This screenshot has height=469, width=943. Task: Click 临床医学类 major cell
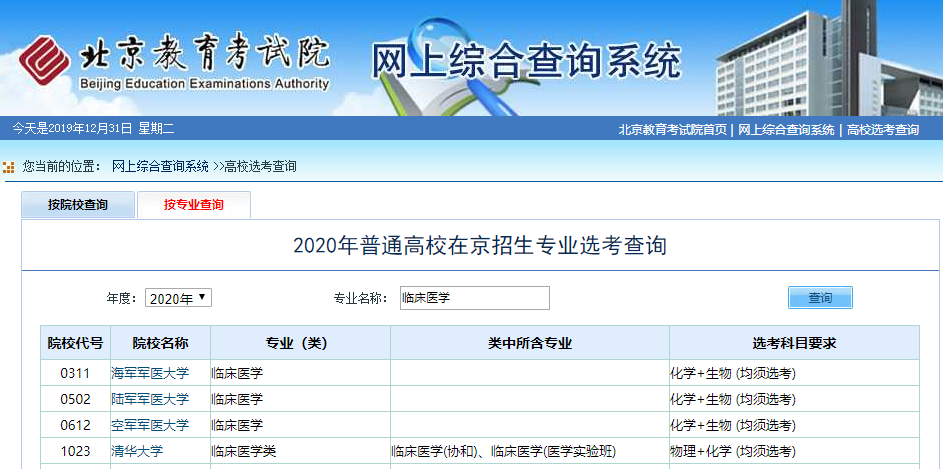300,451
